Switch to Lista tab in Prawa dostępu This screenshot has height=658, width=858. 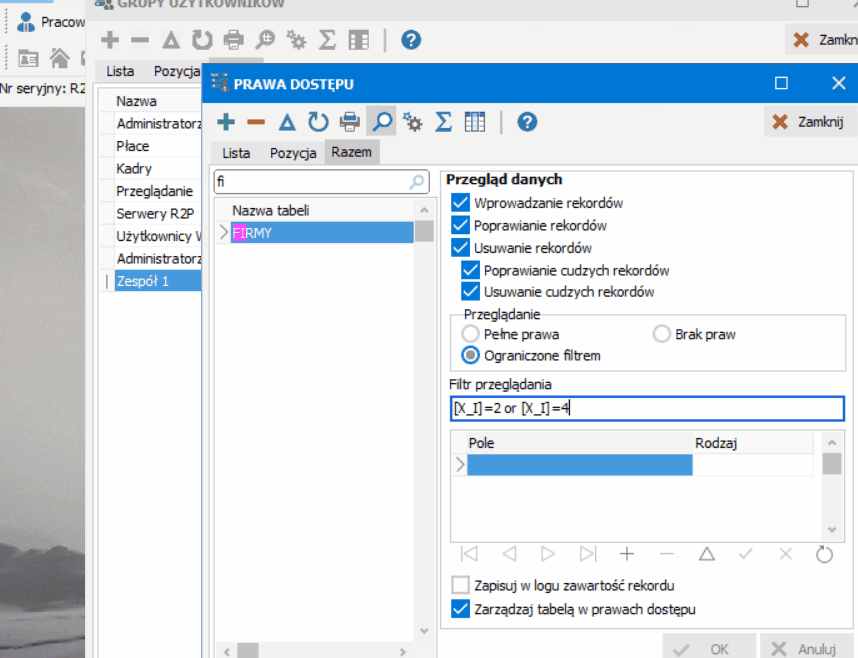[236, 153]
